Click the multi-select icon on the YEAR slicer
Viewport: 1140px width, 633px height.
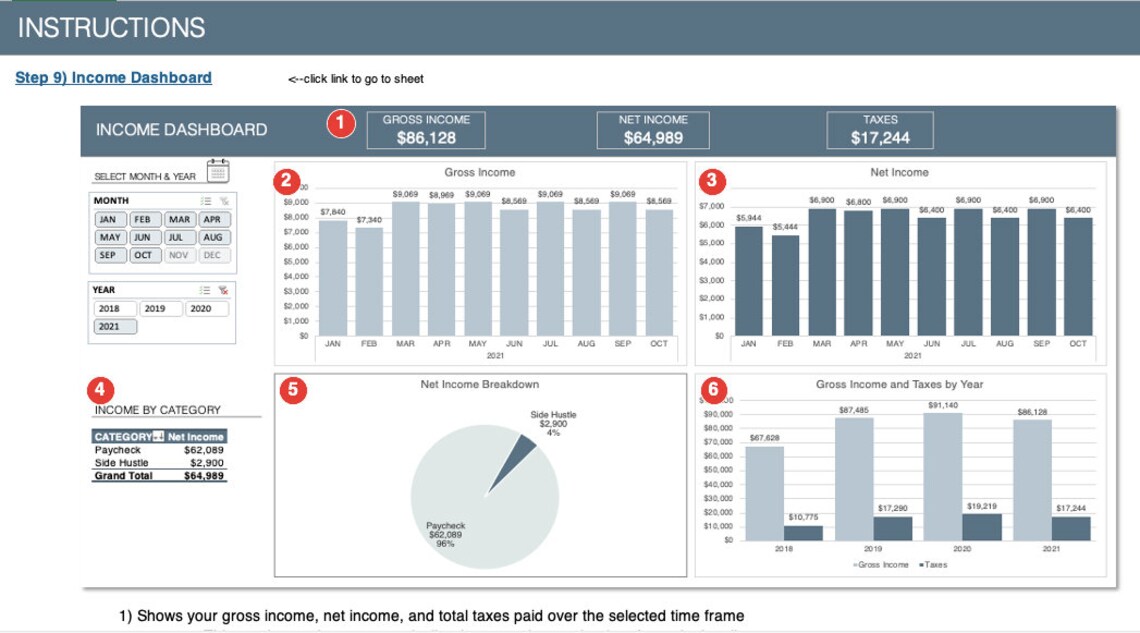(205, 290)
